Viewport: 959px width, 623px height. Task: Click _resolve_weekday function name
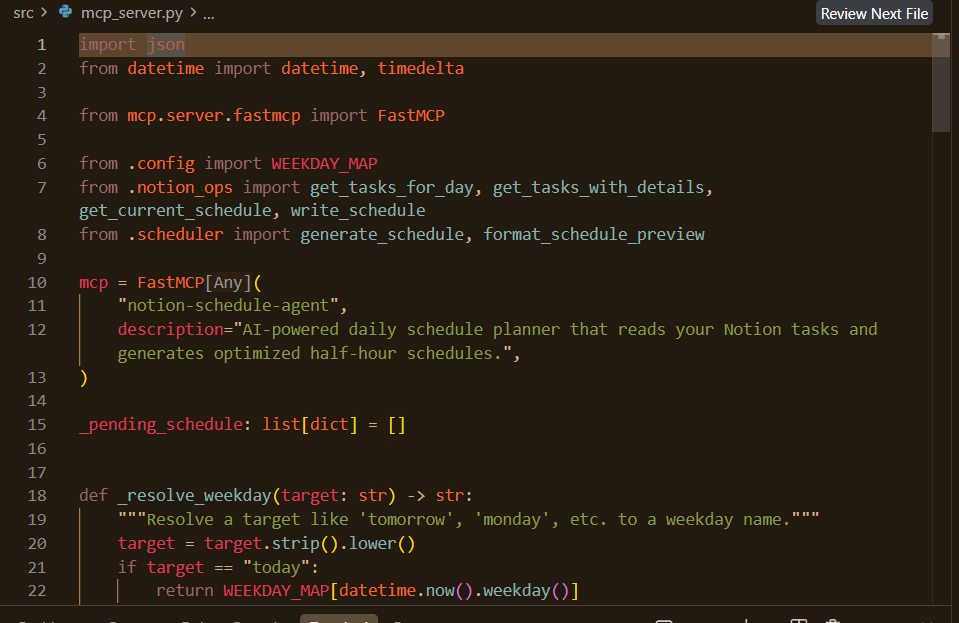[194, 496]
